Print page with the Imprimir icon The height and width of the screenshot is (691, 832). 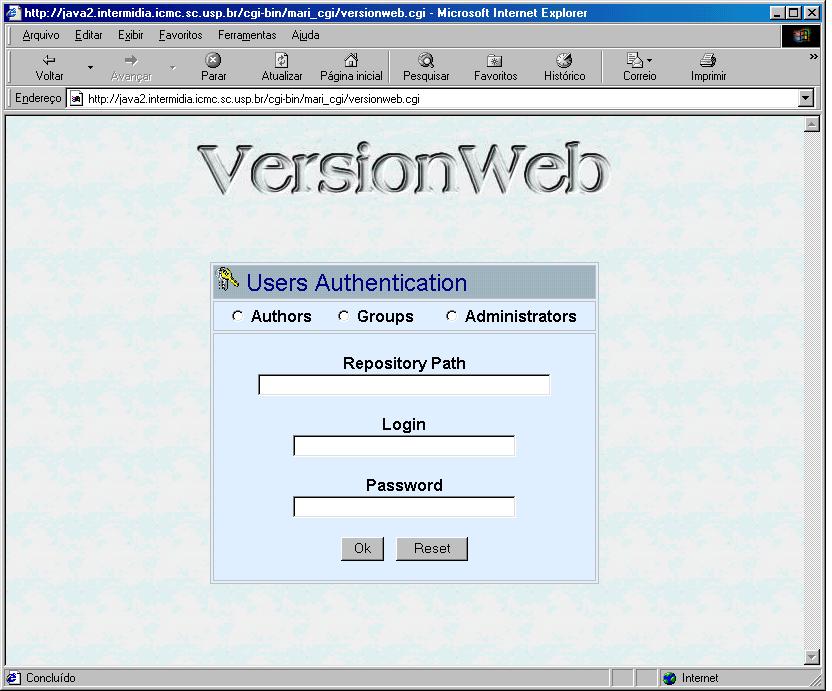[708, 60]
